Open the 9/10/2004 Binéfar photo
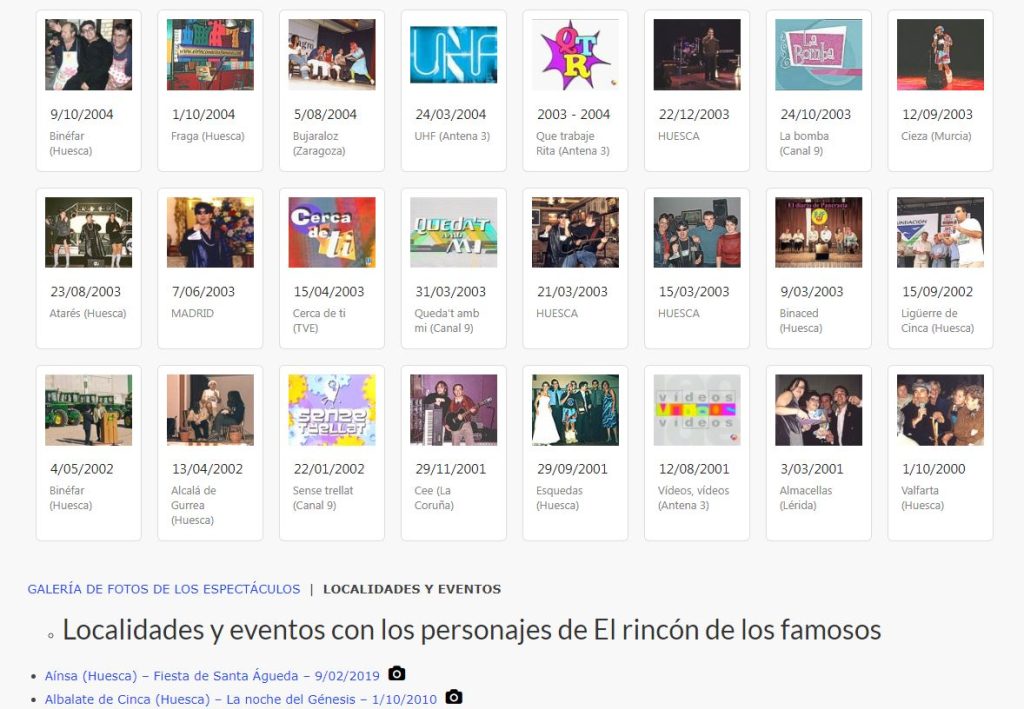 (88, 55)
